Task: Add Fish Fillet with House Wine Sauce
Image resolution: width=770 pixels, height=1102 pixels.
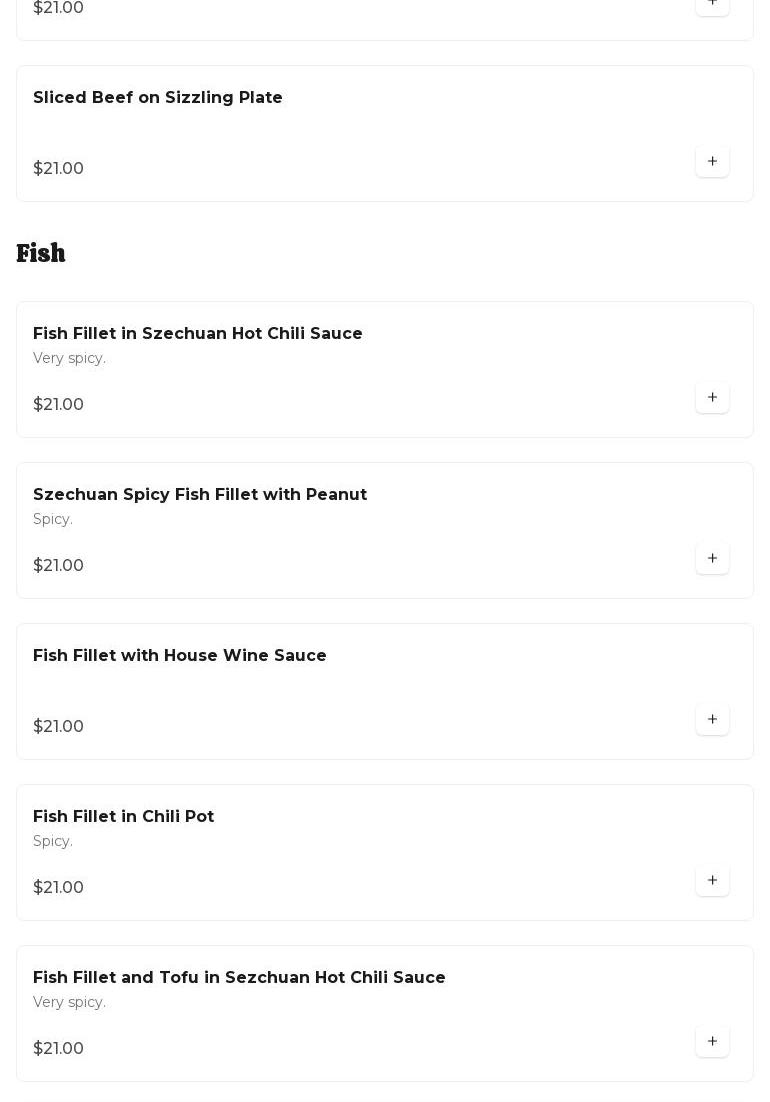Action: (x=712, y=719)
